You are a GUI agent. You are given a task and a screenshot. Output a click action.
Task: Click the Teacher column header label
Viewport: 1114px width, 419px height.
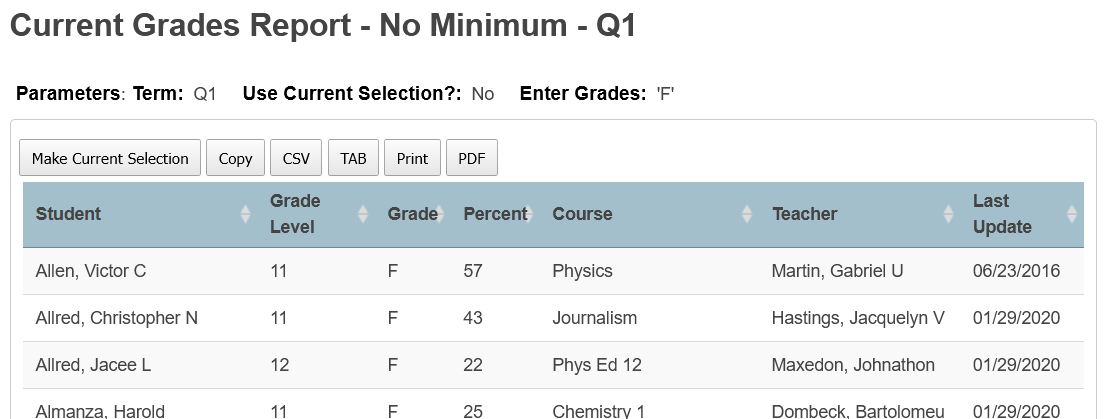pos(805,214)
